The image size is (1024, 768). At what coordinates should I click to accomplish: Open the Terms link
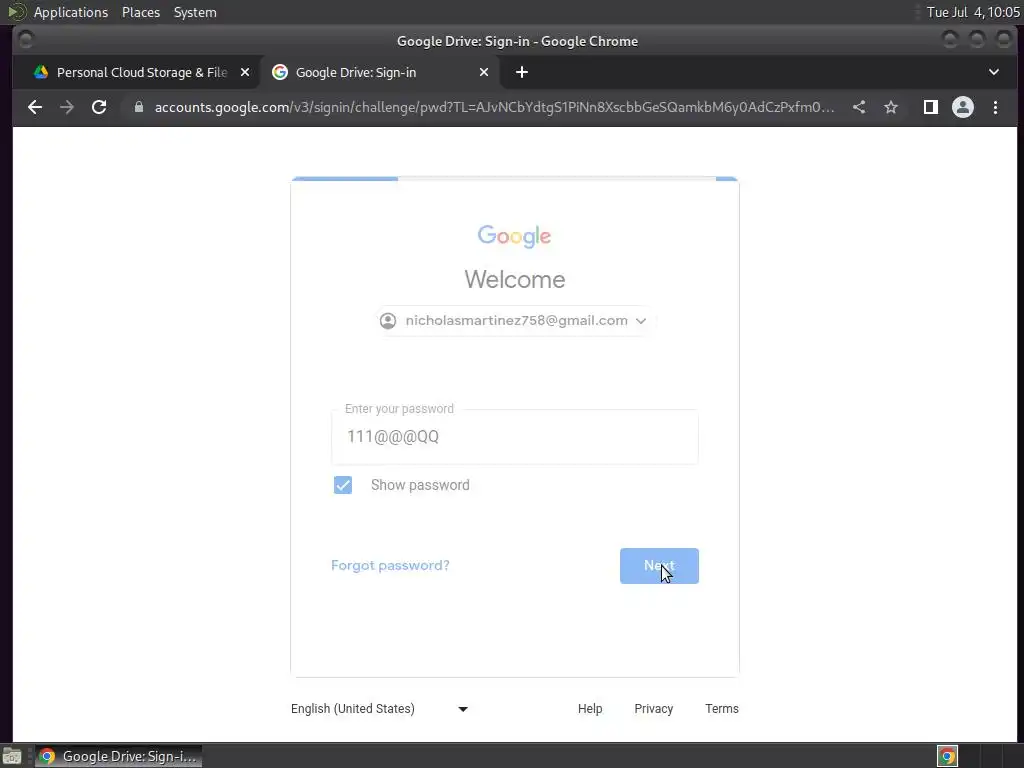point(722,709)
